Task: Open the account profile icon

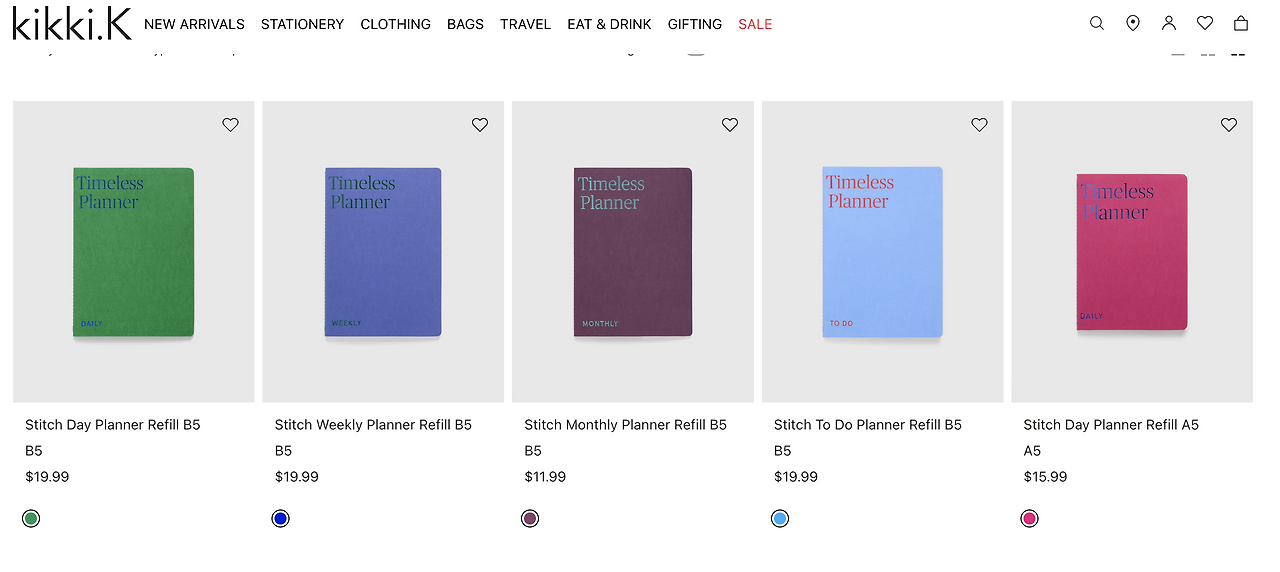Action: [1169, 23]
